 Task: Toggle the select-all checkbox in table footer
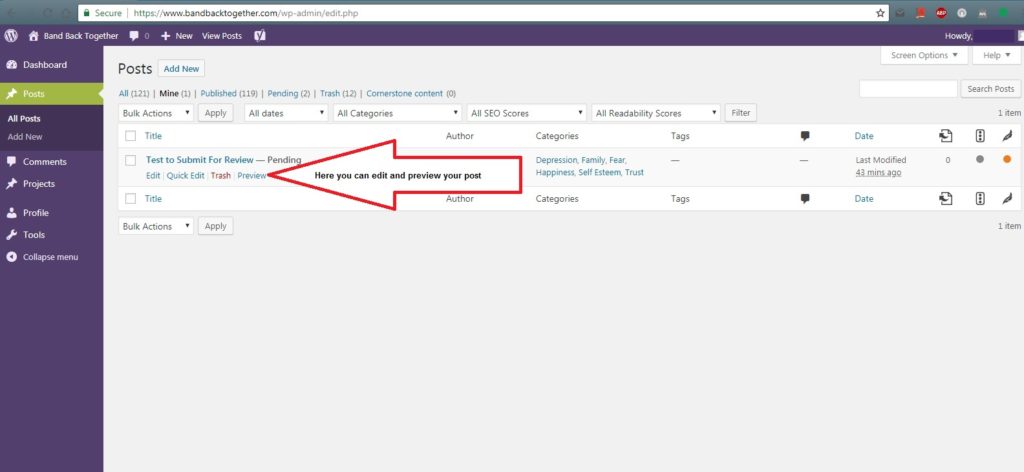(x=130, y=199)
